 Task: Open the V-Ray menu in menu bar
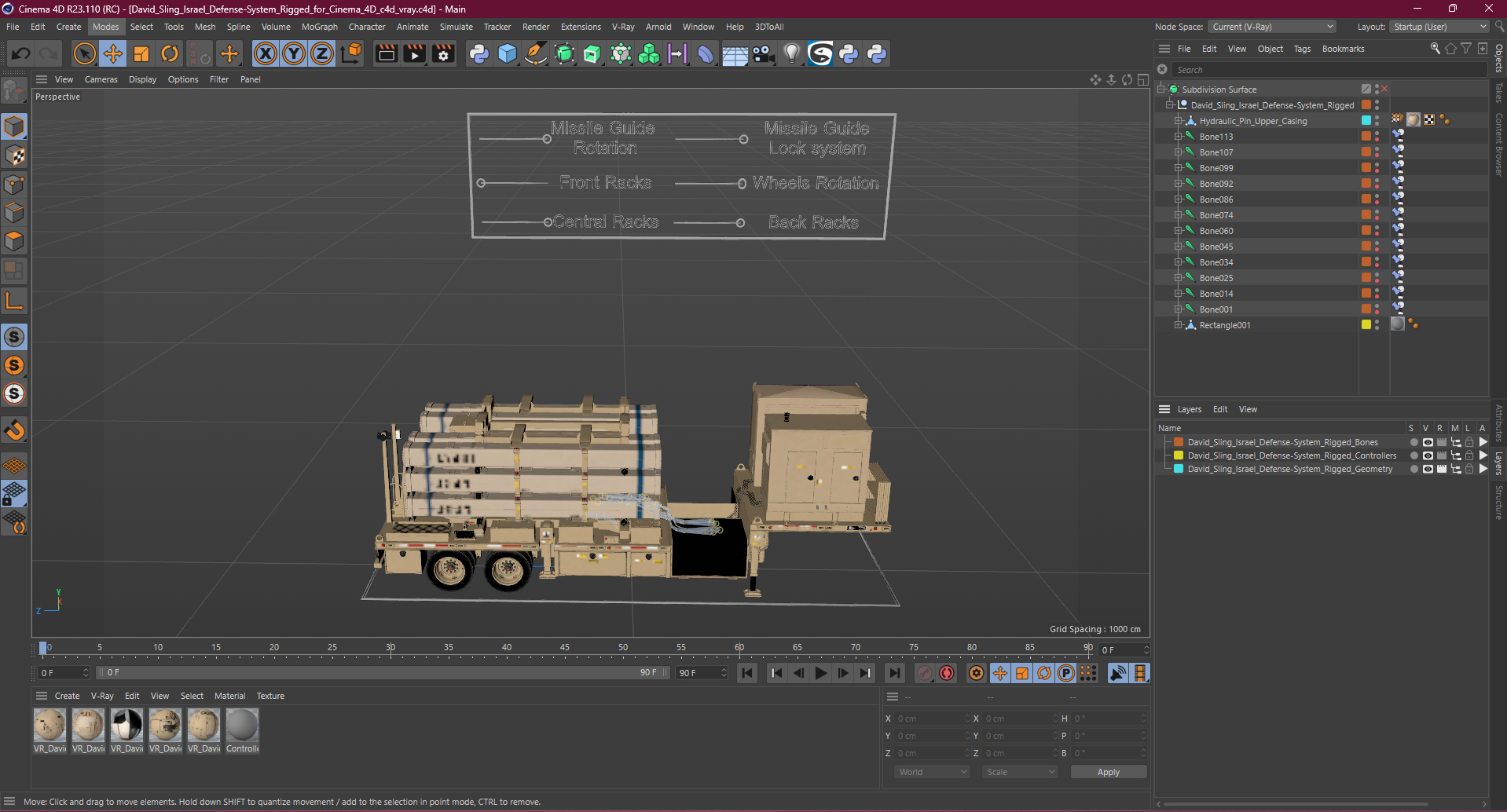pos(623,27)
